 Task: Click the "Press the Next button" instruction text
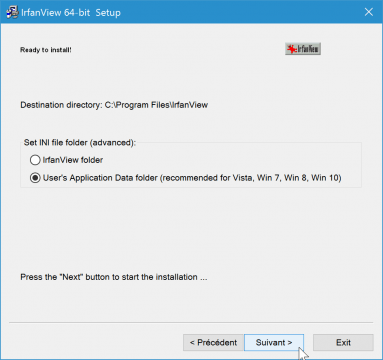pyautogui.click(x=114, y=277)
